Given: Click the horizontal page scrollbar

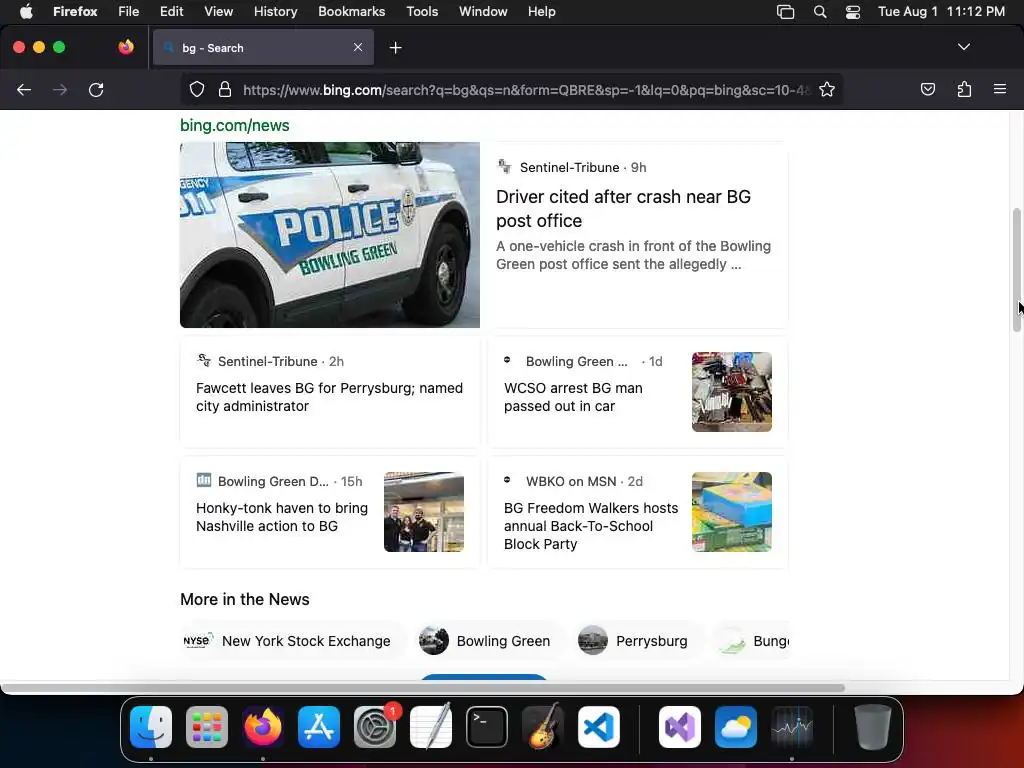Looking at the screenshot, I should [423, 688].
